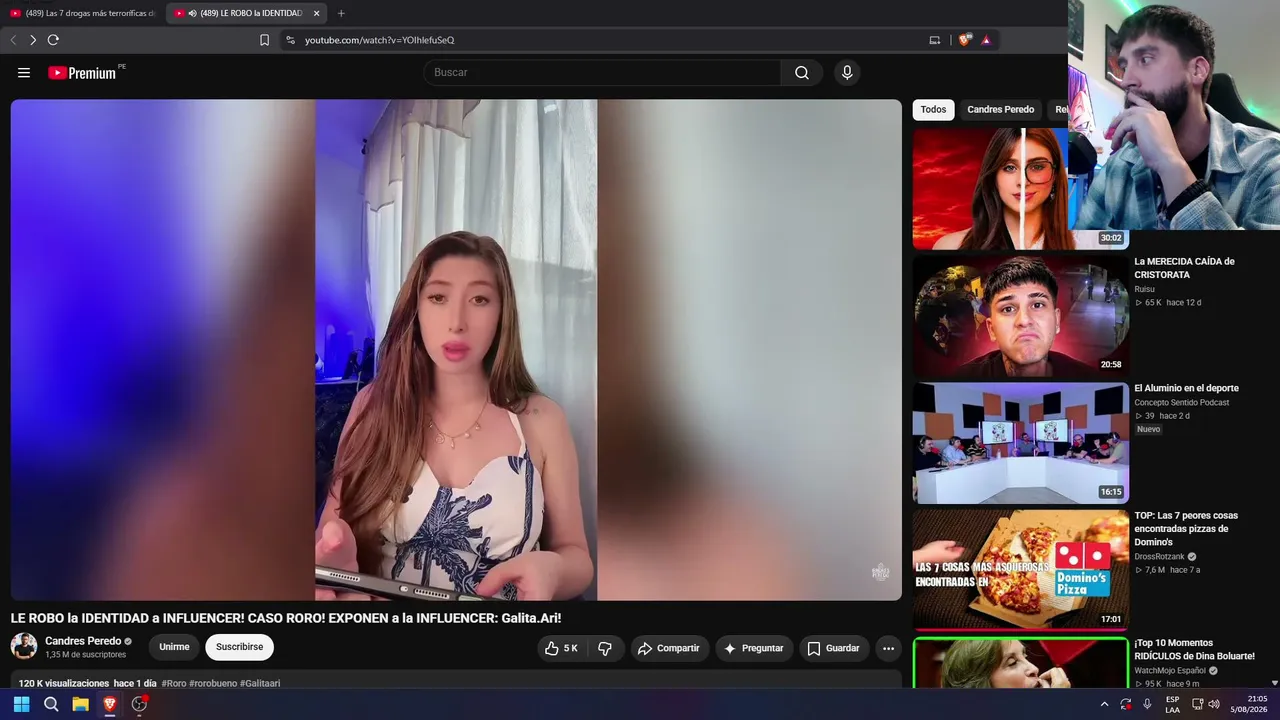
Task: Open more actions three-dot menu
Action: point(888,648)
